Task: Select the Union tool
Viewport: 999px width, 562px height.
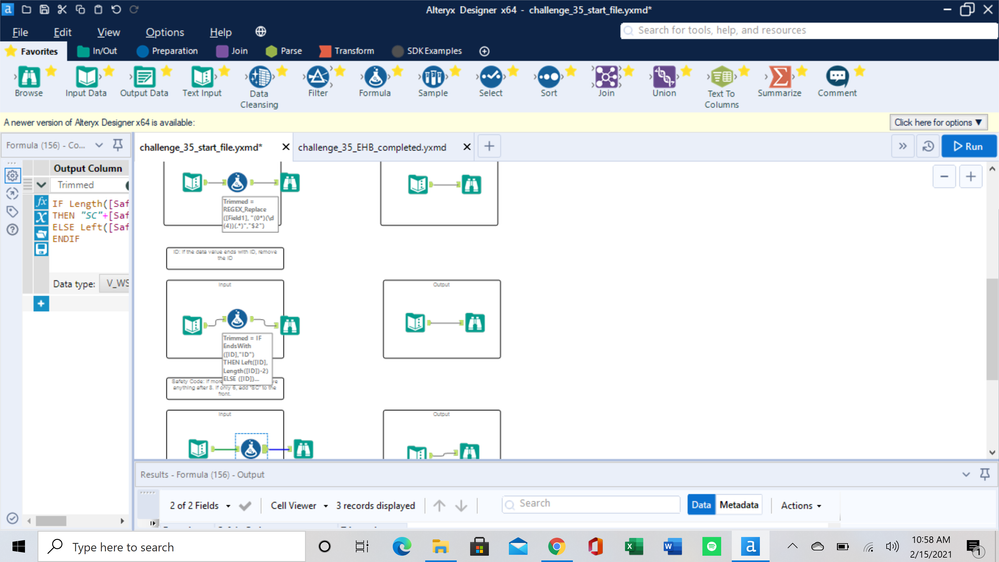Action: (664, 78)
